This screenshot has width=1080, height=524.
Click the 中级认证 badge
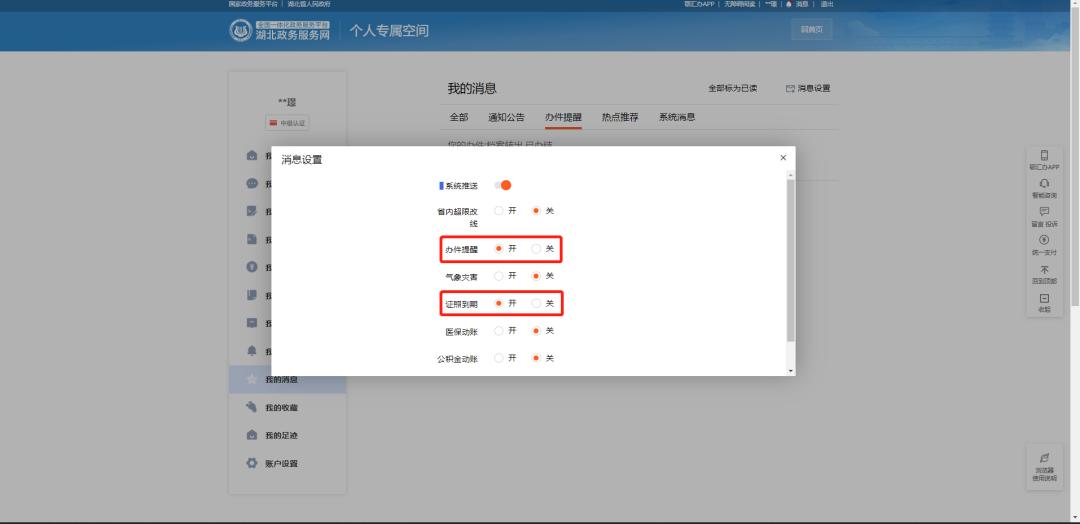coord(287,123)
